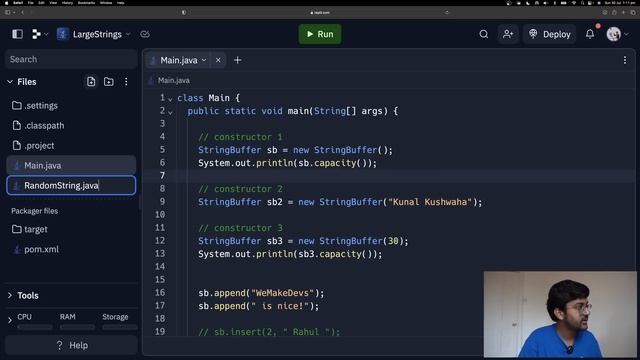Open the notifications bell
Image resolution: width=640 pixels, height=360 pixels.
point(590,34)
